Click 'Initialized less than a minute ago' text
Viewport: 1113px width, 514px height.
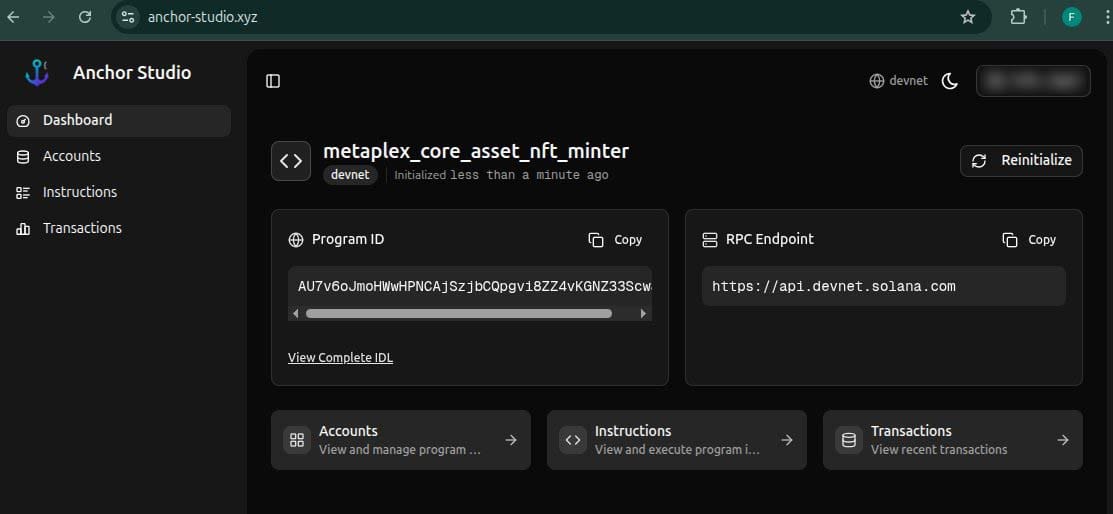pyautogui.click(x=501, y=175)
